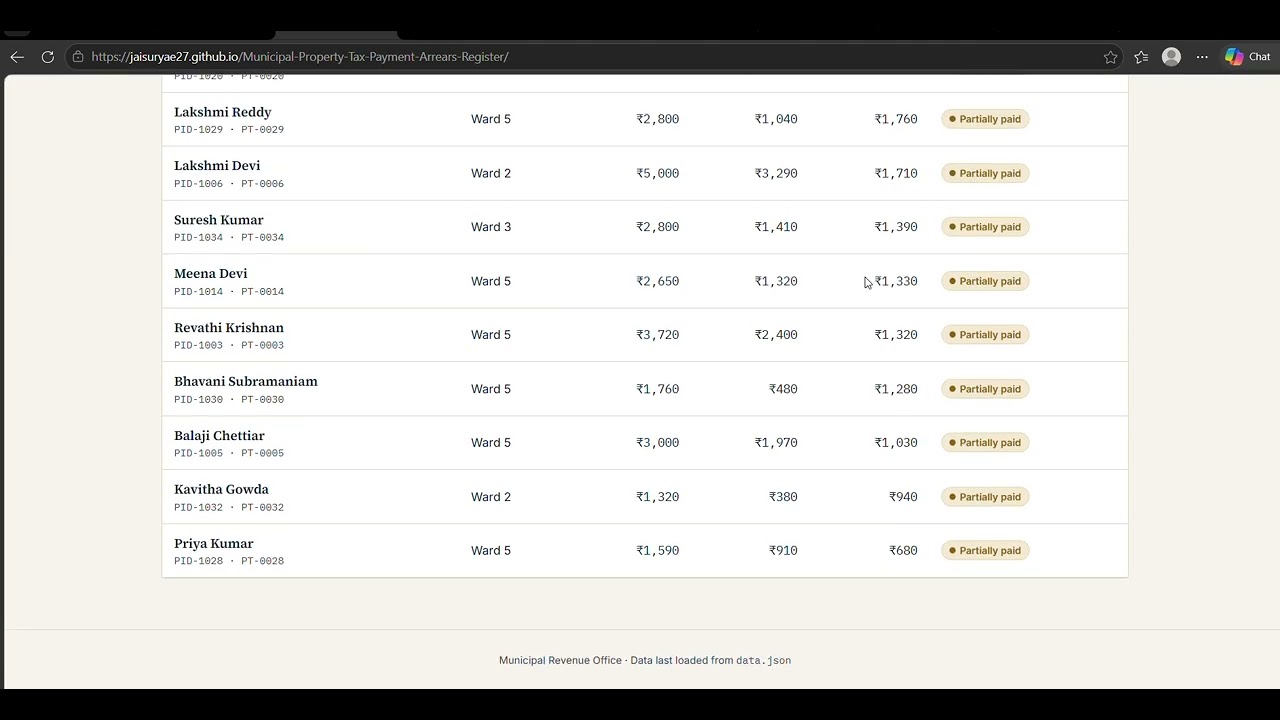Click Partially paid badge for Revathi Krishnan
This screenshot has width=1280, height=720.
(x=985, y=335)
